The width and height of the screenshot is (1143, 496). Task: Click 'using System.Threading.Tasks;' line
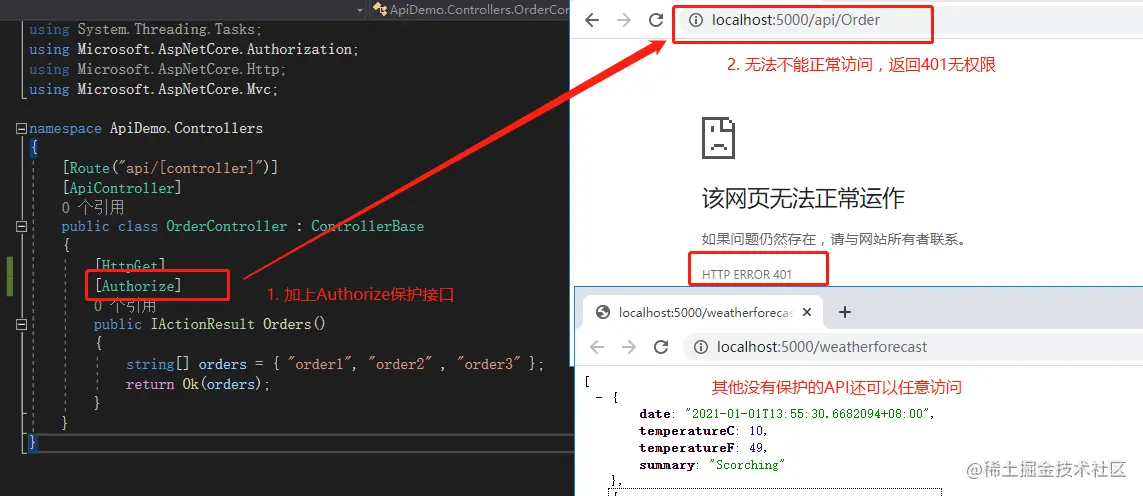145,30
